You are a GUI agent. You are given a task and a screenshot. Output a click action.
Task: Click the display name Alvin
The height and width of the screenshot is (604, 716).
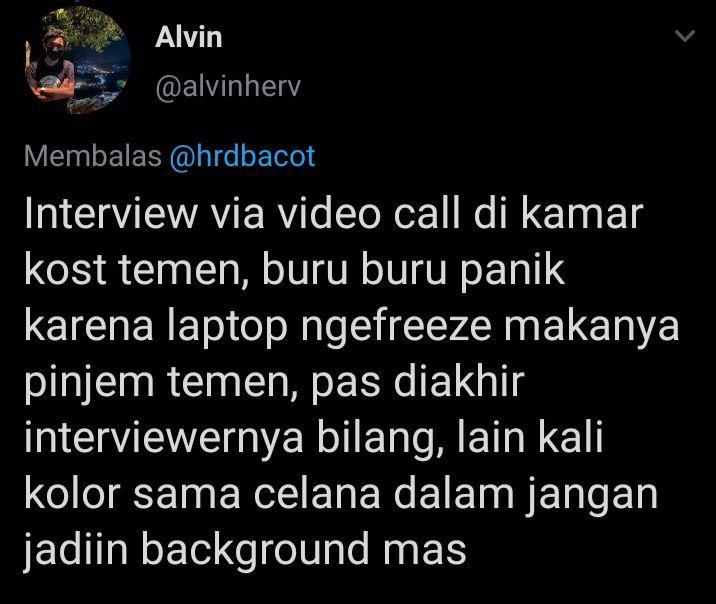(189, 37)
